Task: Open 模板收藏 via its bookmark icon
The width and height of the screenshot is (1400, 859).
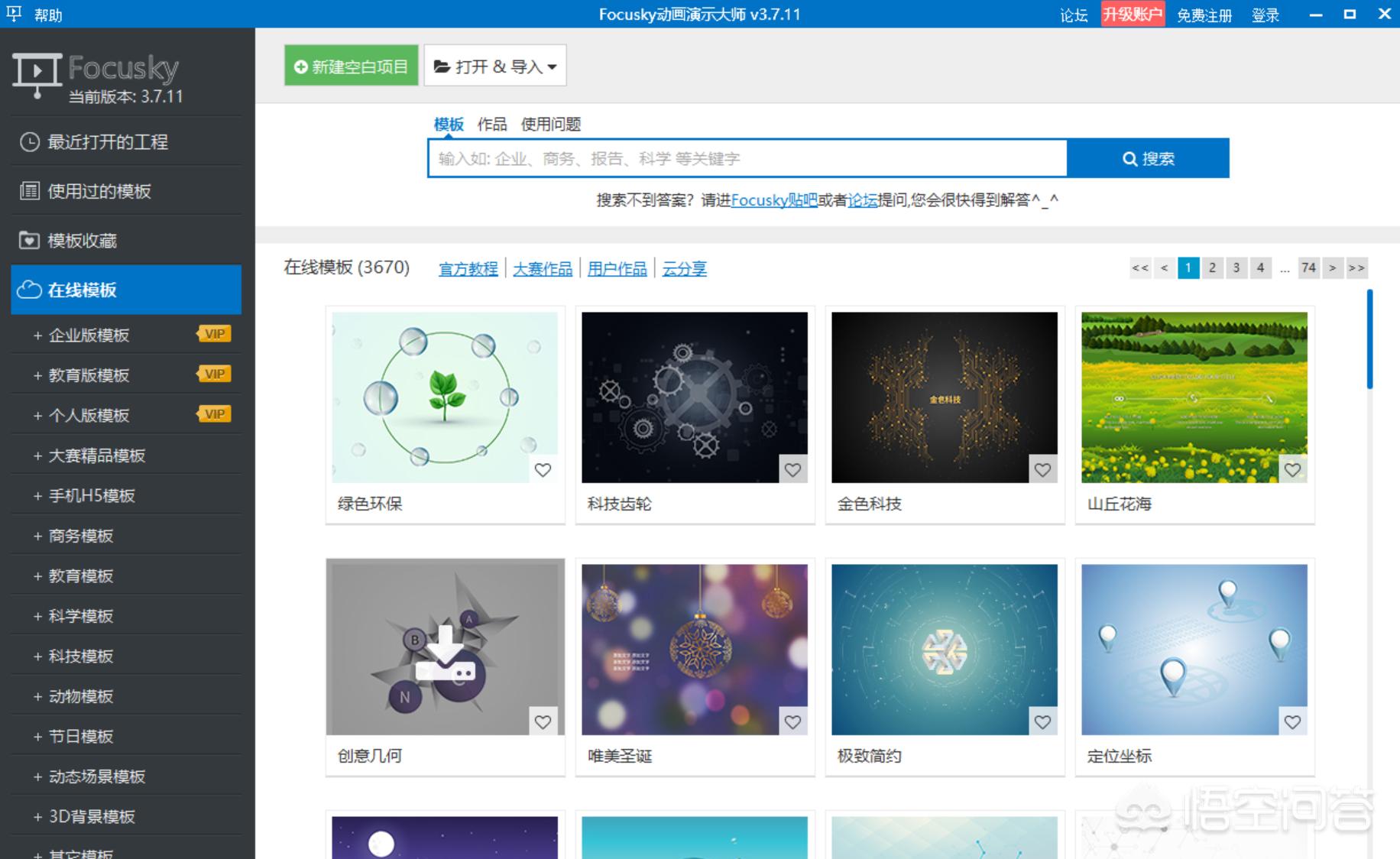Action: (x=28, y=240)
